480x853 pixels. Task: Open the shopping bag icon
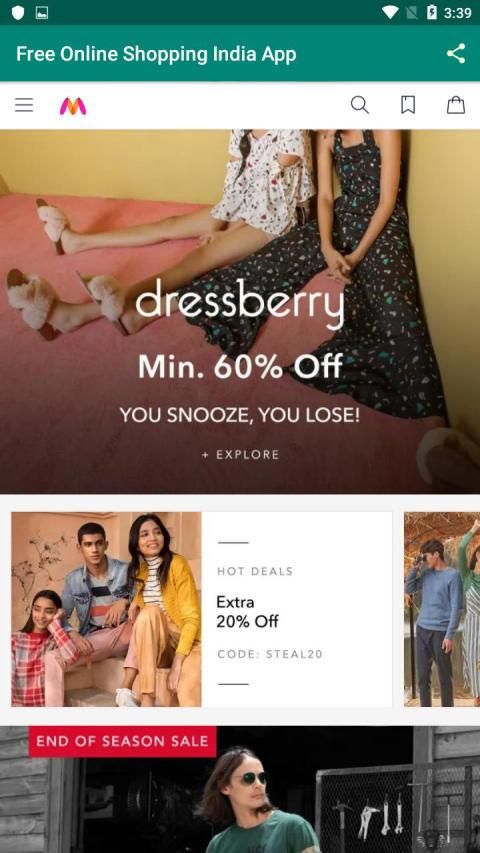[456, 105]
